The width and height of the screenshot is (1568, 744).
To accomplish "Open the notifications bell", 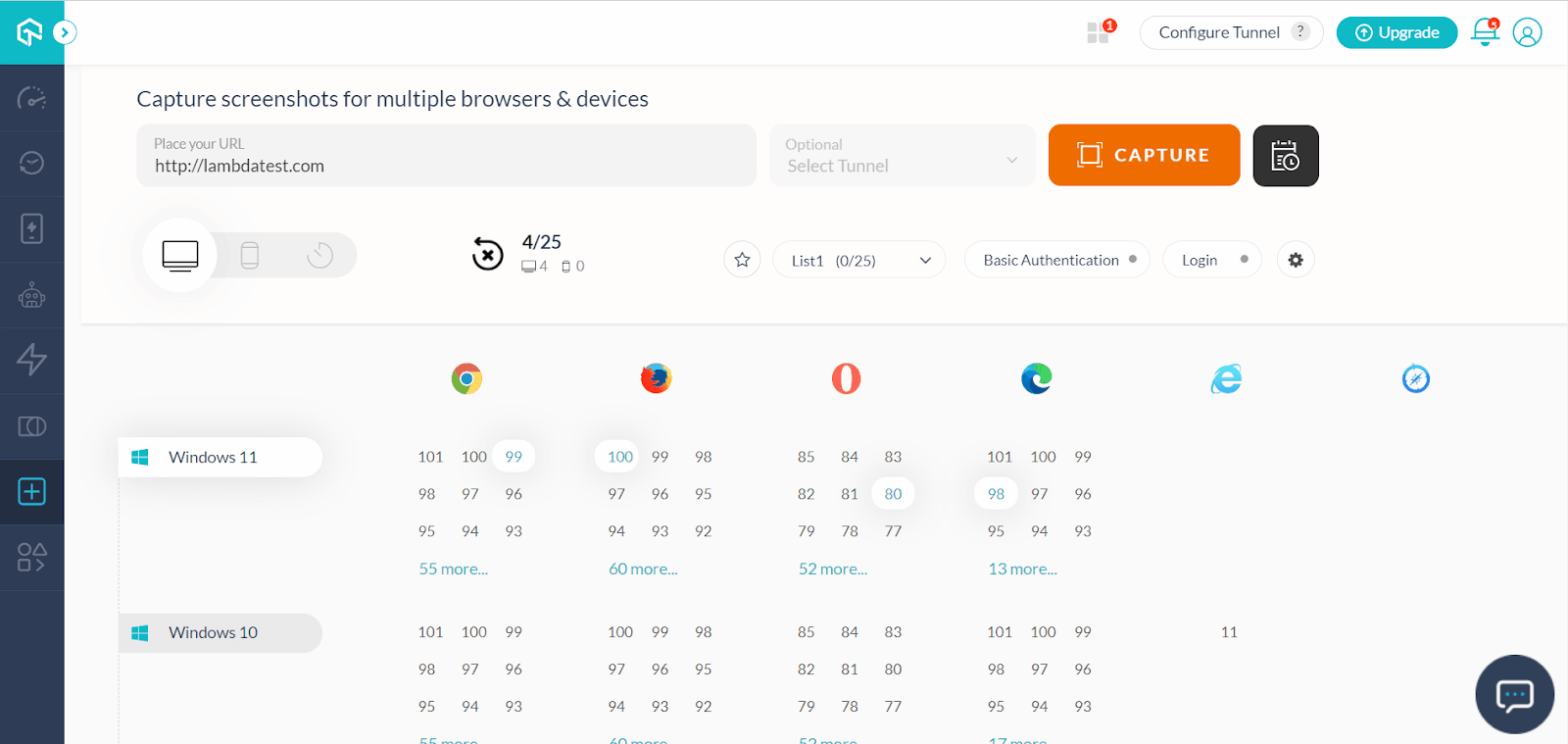I will (1486, 32).
